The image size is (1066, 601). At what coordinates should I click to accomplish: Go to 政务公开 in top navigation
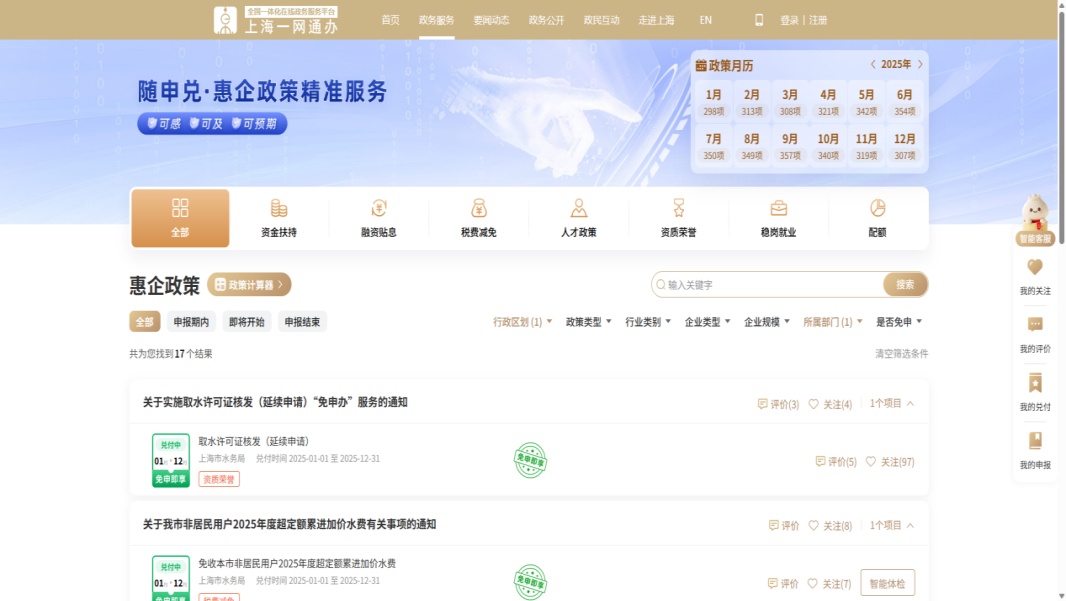coord(546,20)
